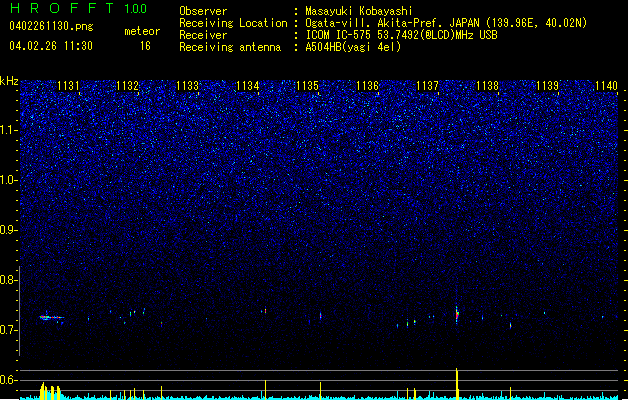
Task: Click the 1134 time marker
Action: pos(248,85)
